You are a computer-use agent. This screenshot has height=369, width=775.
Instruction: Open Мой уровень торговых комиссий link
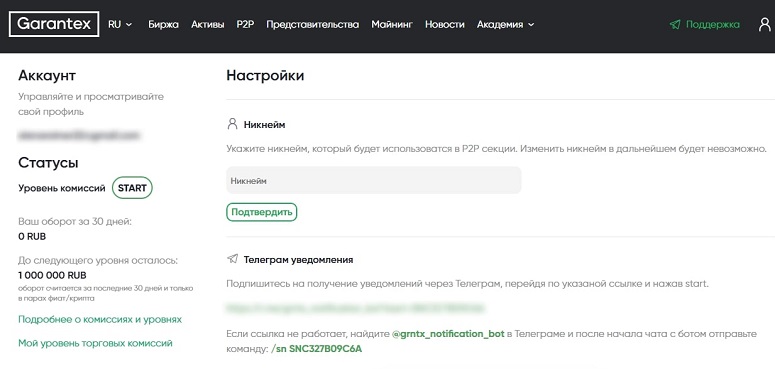pyautogui.click(x=95, y=343)
